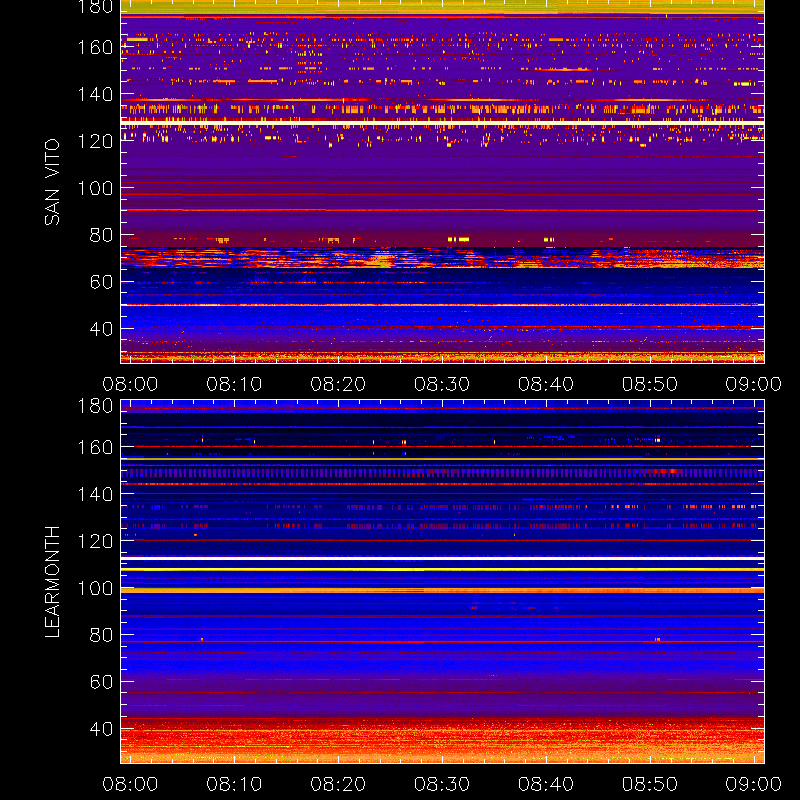This screenshot has height=800, width=800.
Task: Click inside the SAN VITO spectrogram plot
Action: point(442,182)
